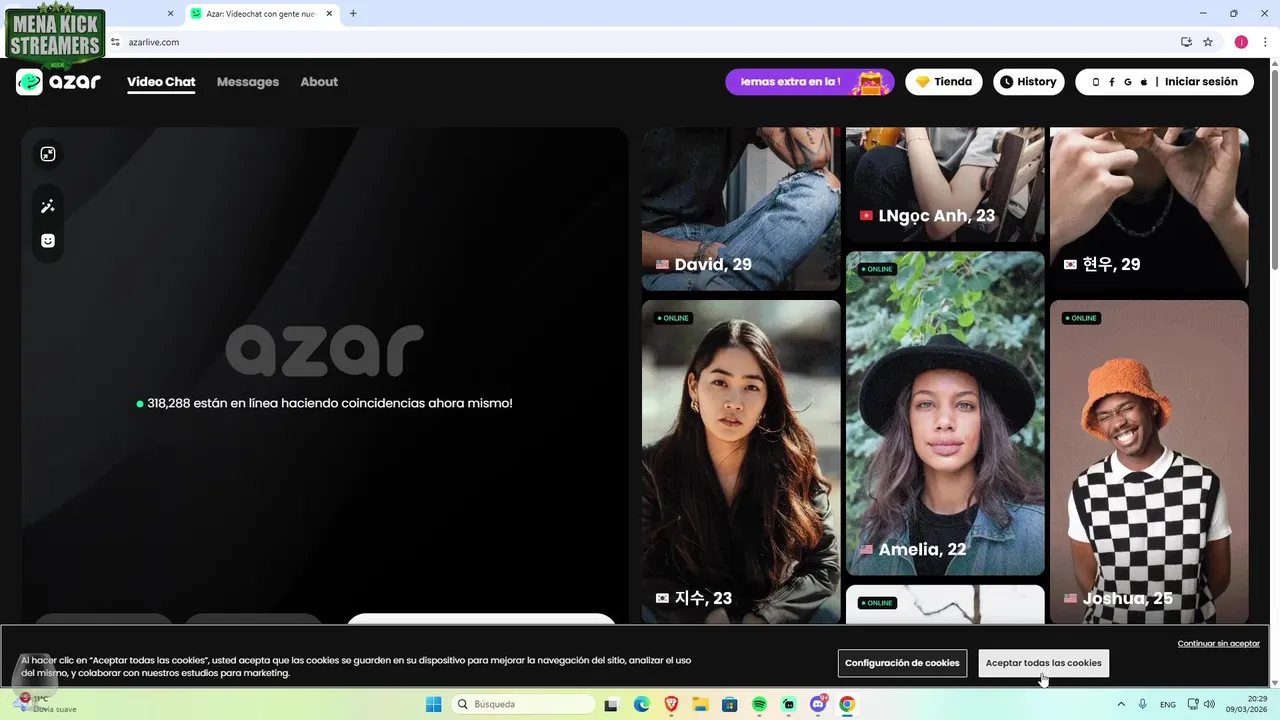This screenshot has height=720, width=1280.
Task: Launch Microsoft Edge from taskbar
Action: [x=641, y=704]
